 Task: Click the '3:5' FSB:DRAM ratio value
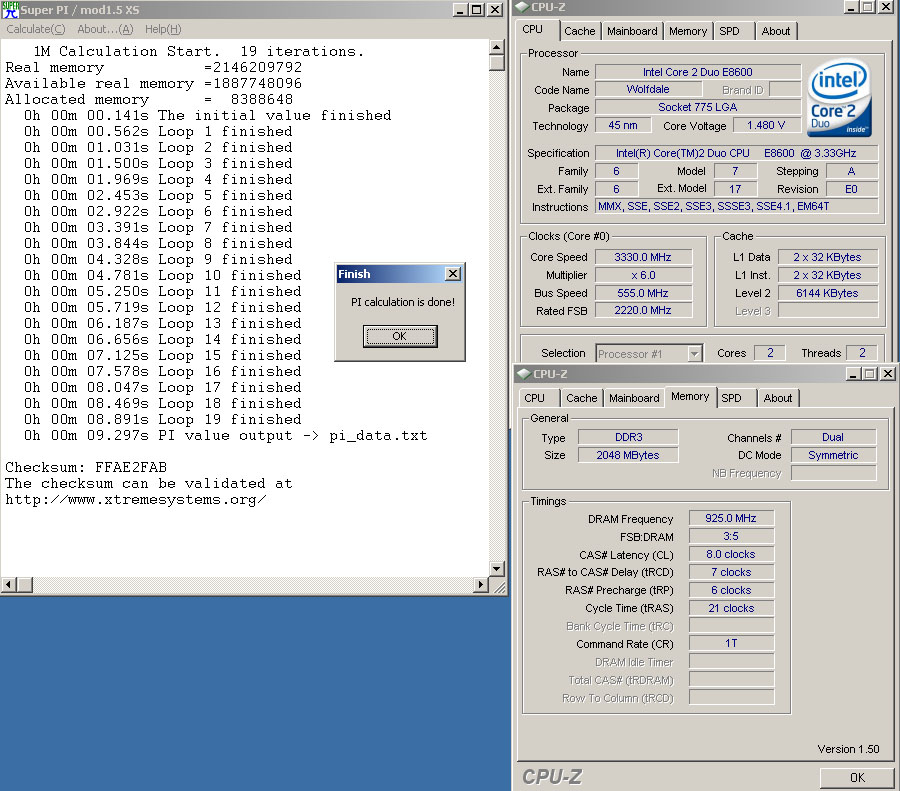tap(731, 536)
